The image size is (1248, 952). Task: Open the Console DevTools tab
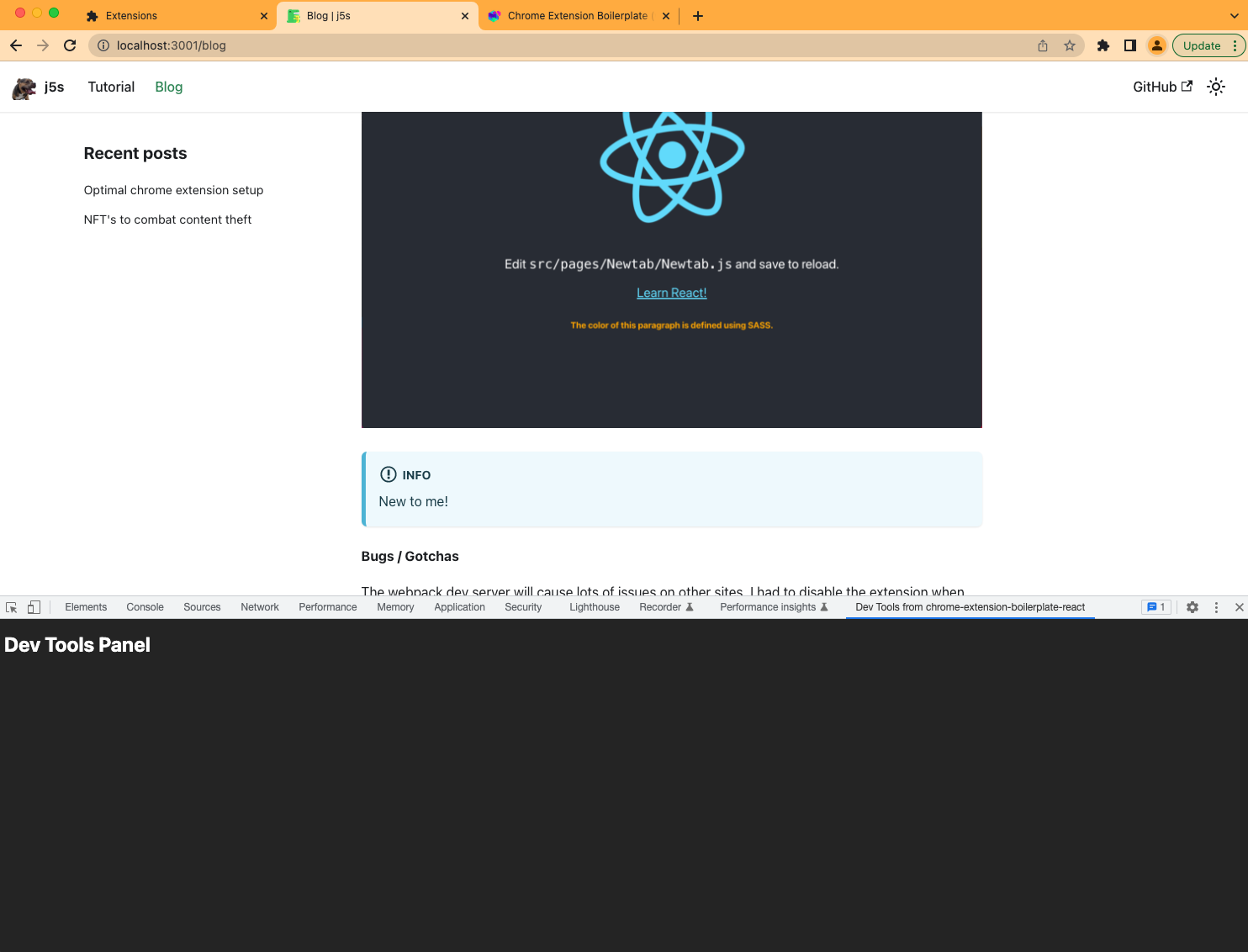(x=145, y=607)
